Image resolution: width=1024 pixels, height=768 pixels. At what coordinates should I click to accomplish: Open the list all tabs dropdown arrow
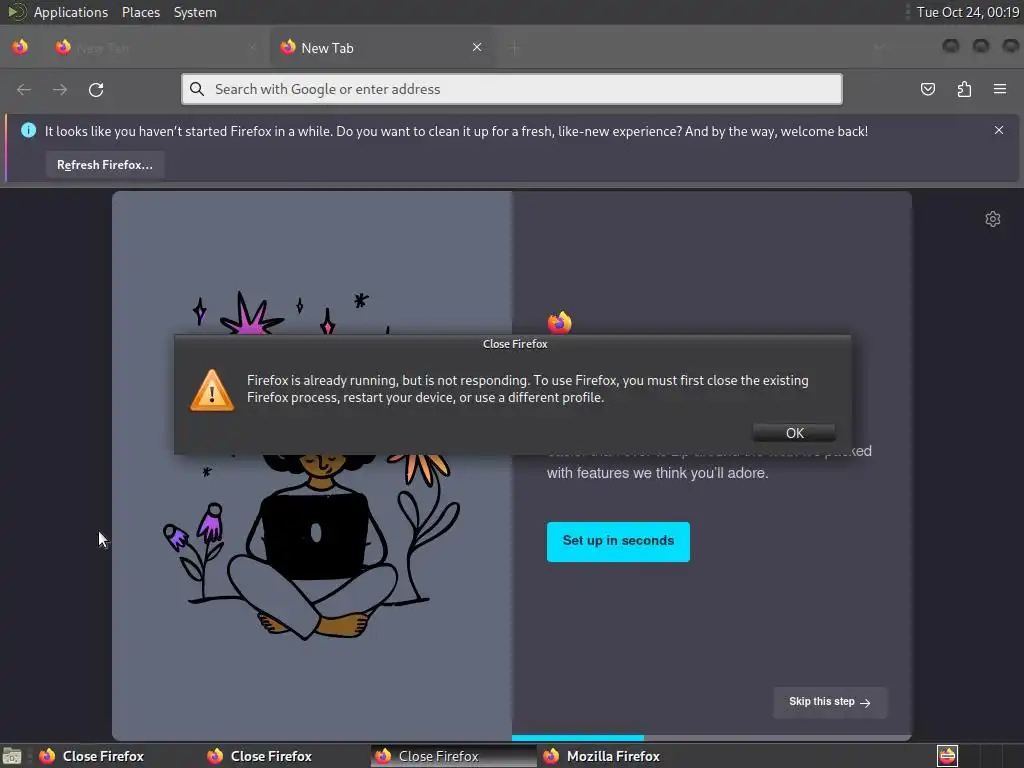(878, 47)
